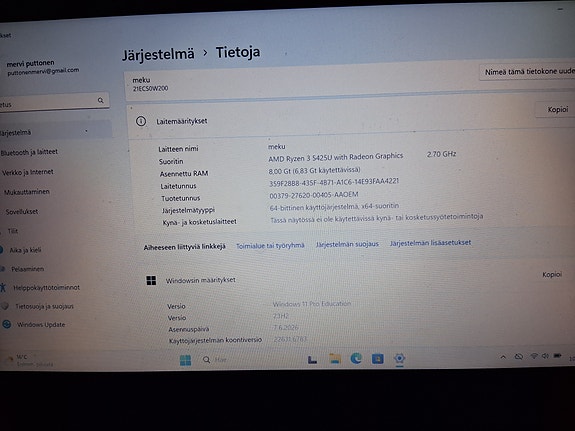The width and height of the screenshot is (575, 431).
Task: Click the Settings gear icon on the taskbar
Action: pyautogui.click(x=399, y=358)
